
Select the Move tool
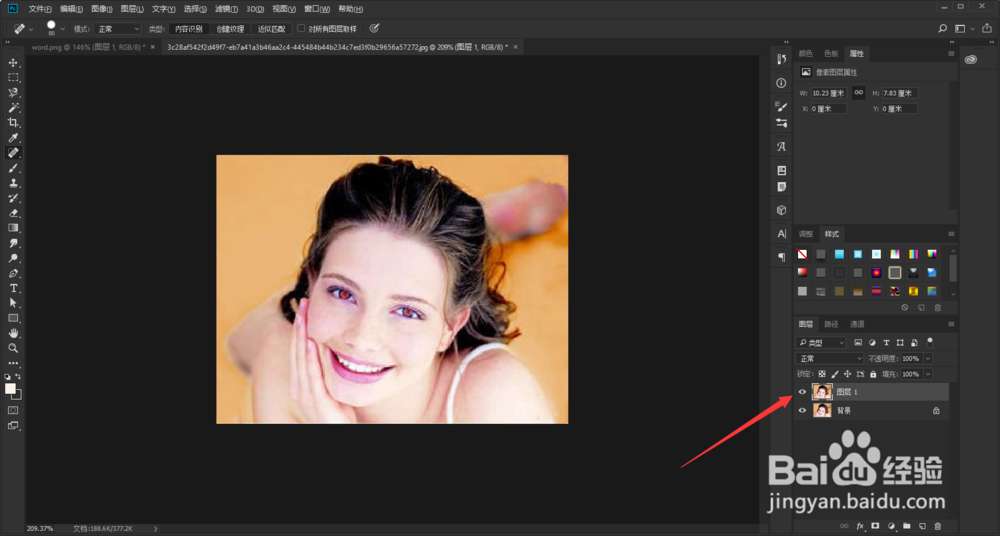13,63
